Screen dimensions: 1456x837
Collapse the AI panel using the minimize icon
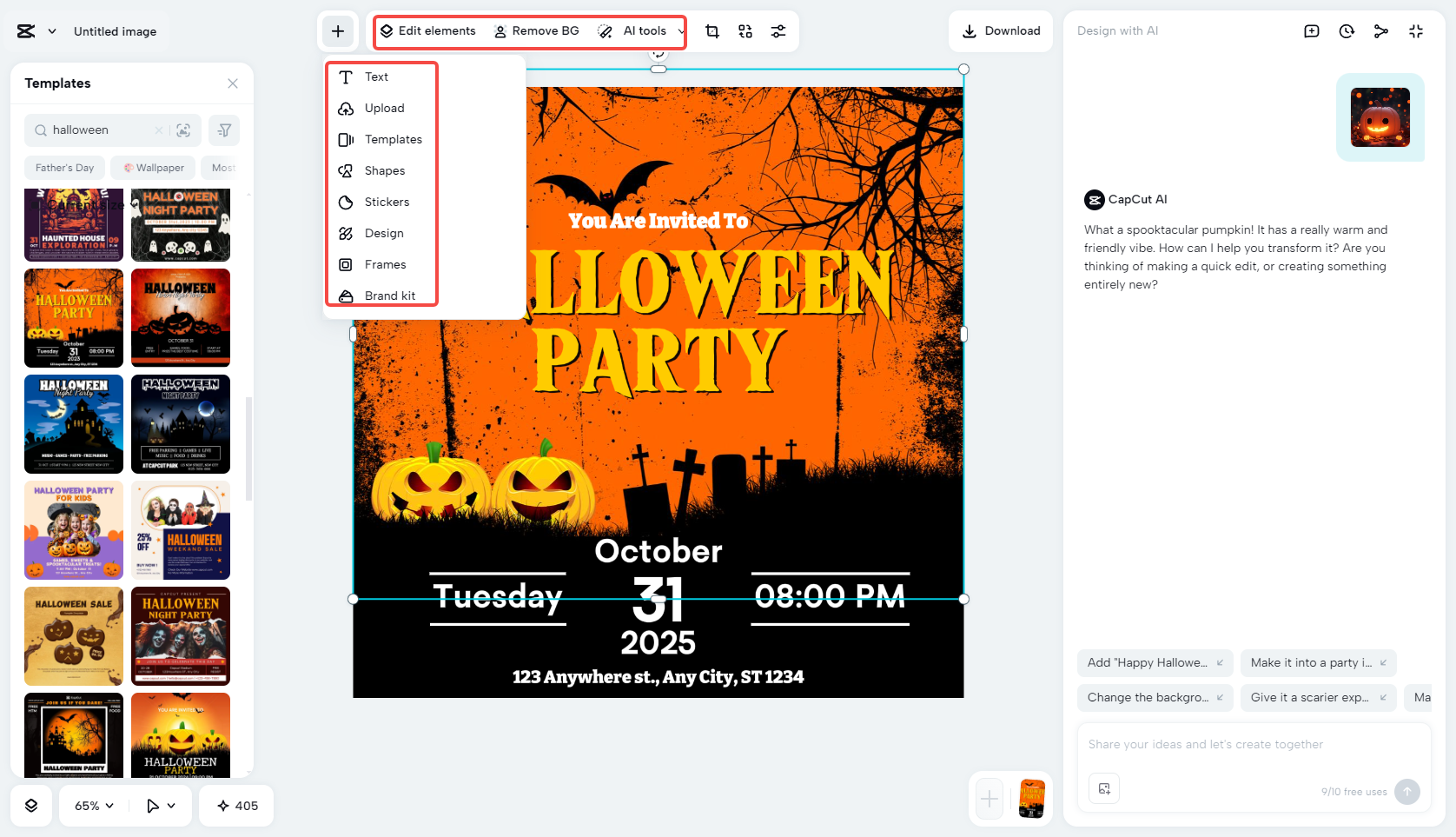click(1416, 30)
